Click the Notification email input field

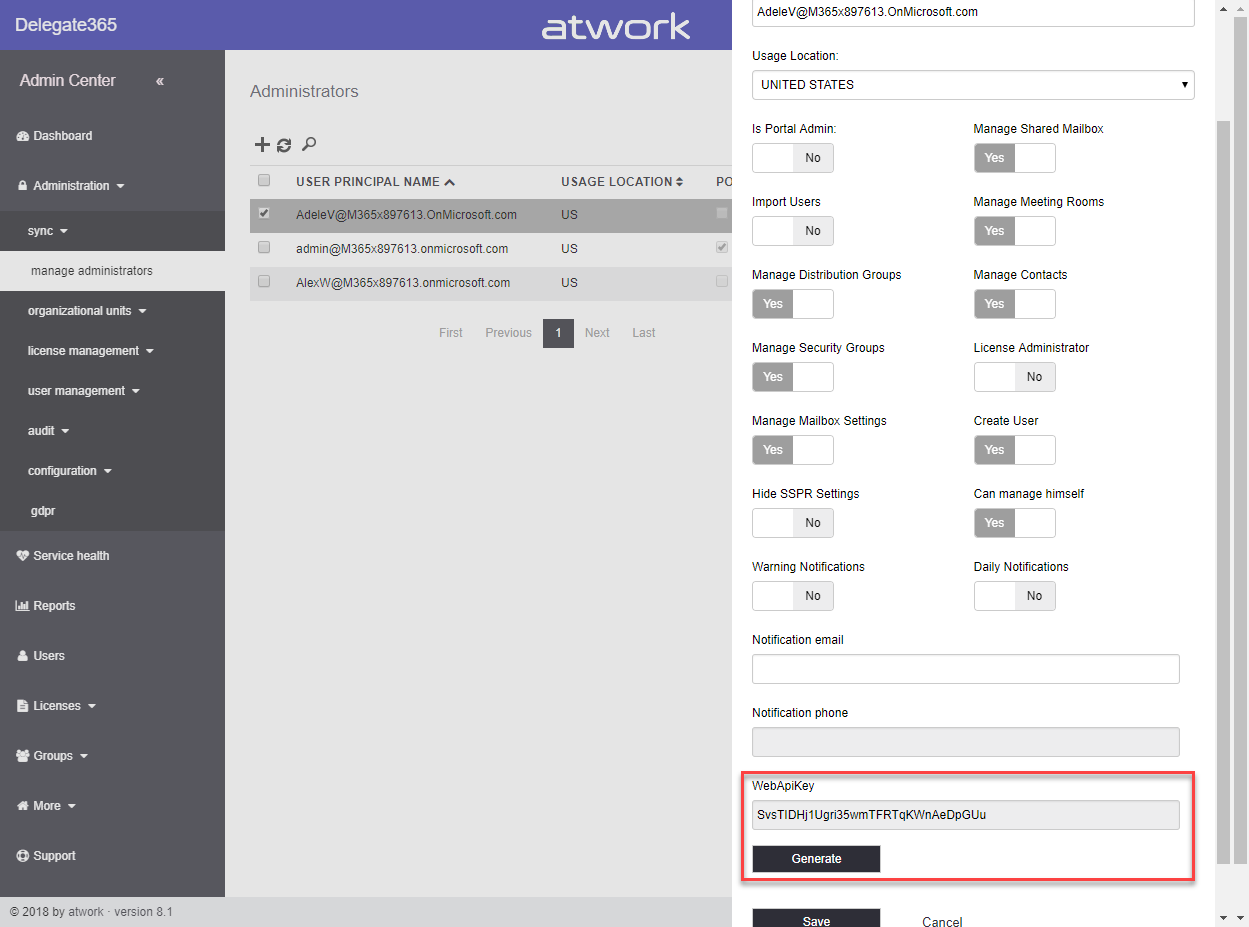(x=965, y=669)
